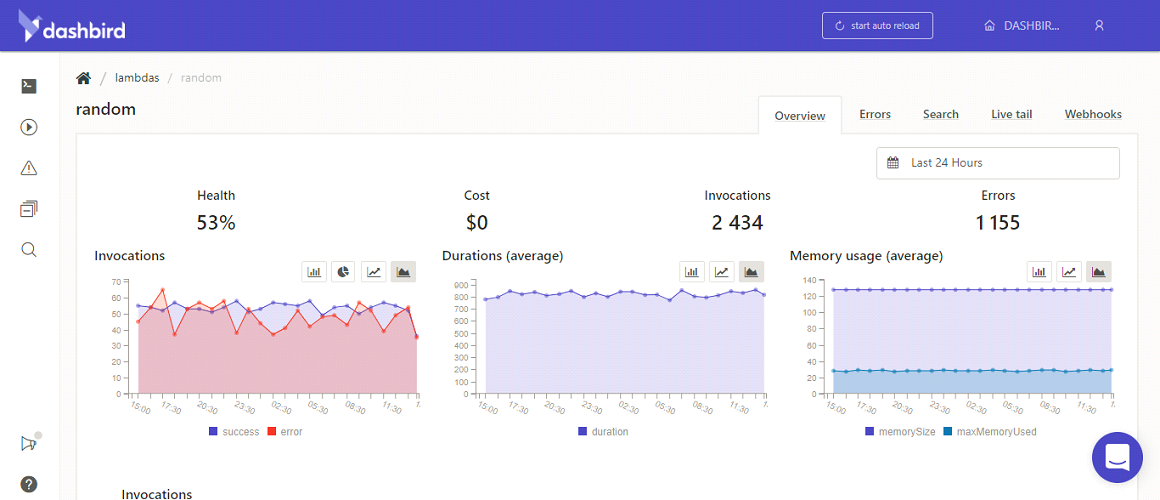Image resolution: width=1160 pixels, height=500 pixels.
Task: Switch Durations chart to bar view
Action: click(x=692, y=272)
